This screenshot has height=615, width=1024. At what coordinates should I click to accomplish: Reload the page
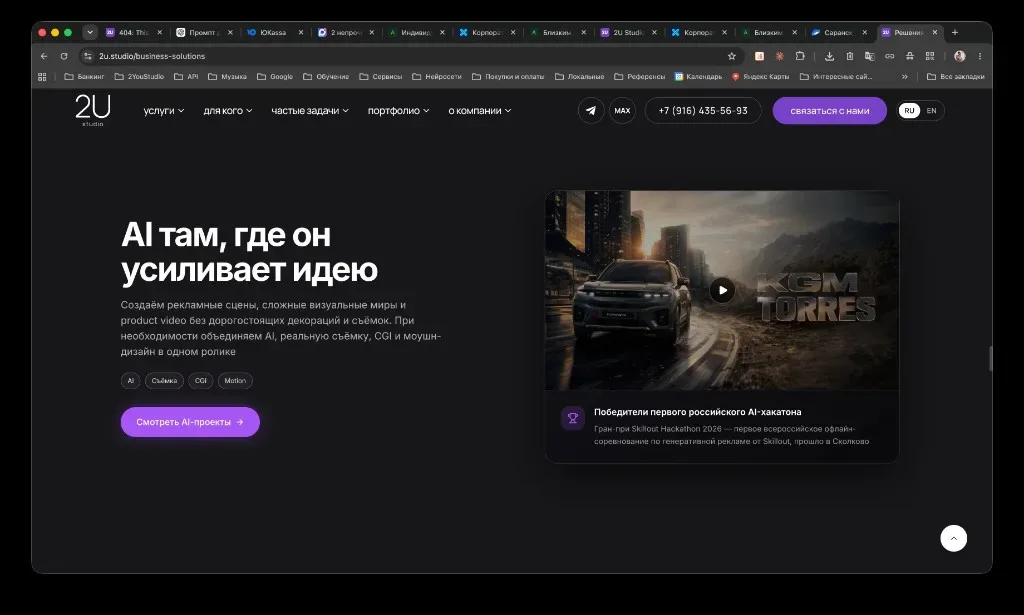pos(64,56)
